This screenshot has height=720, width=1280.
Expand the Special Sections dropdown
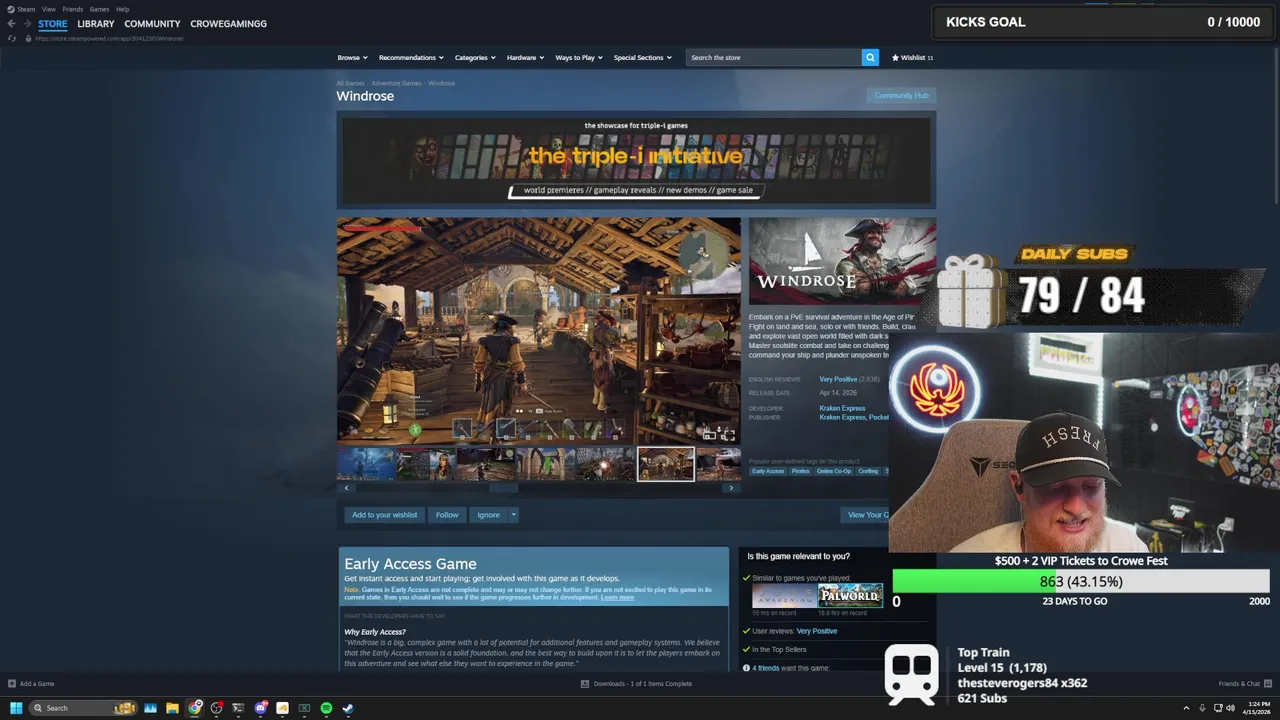[642, 58]
